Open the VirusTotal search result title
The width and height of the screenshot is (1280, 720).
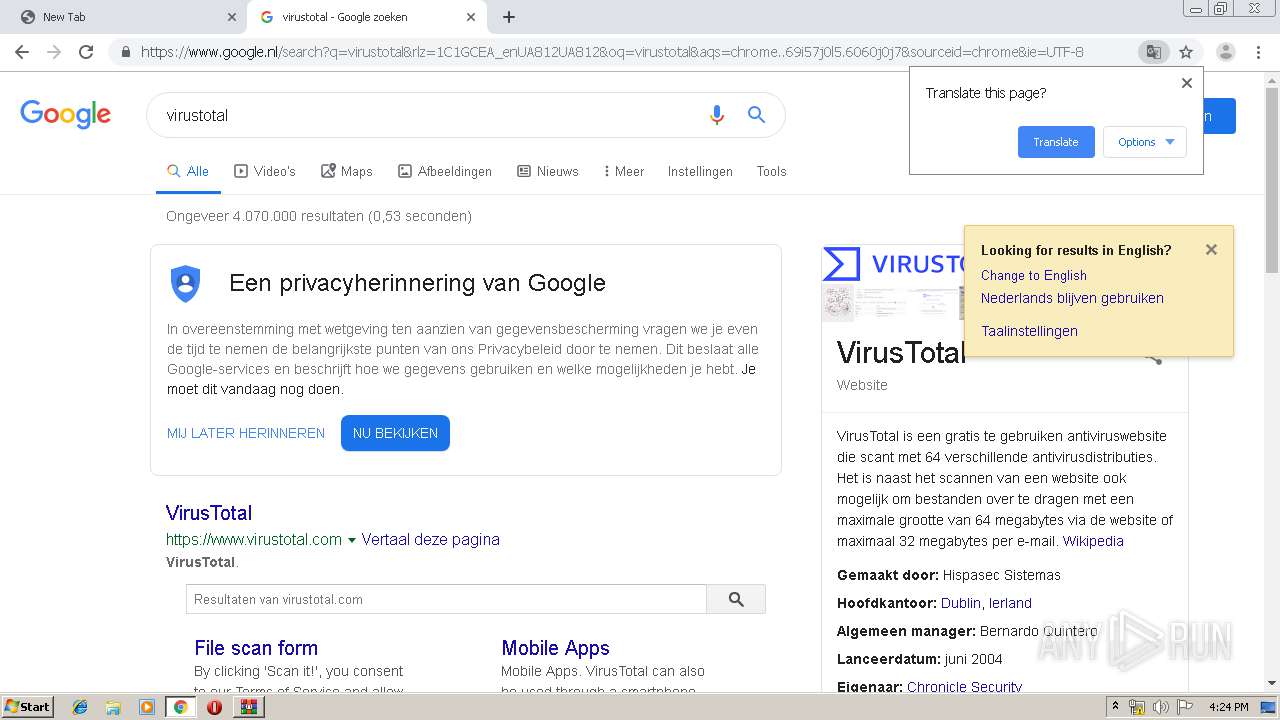pos(209,513)
